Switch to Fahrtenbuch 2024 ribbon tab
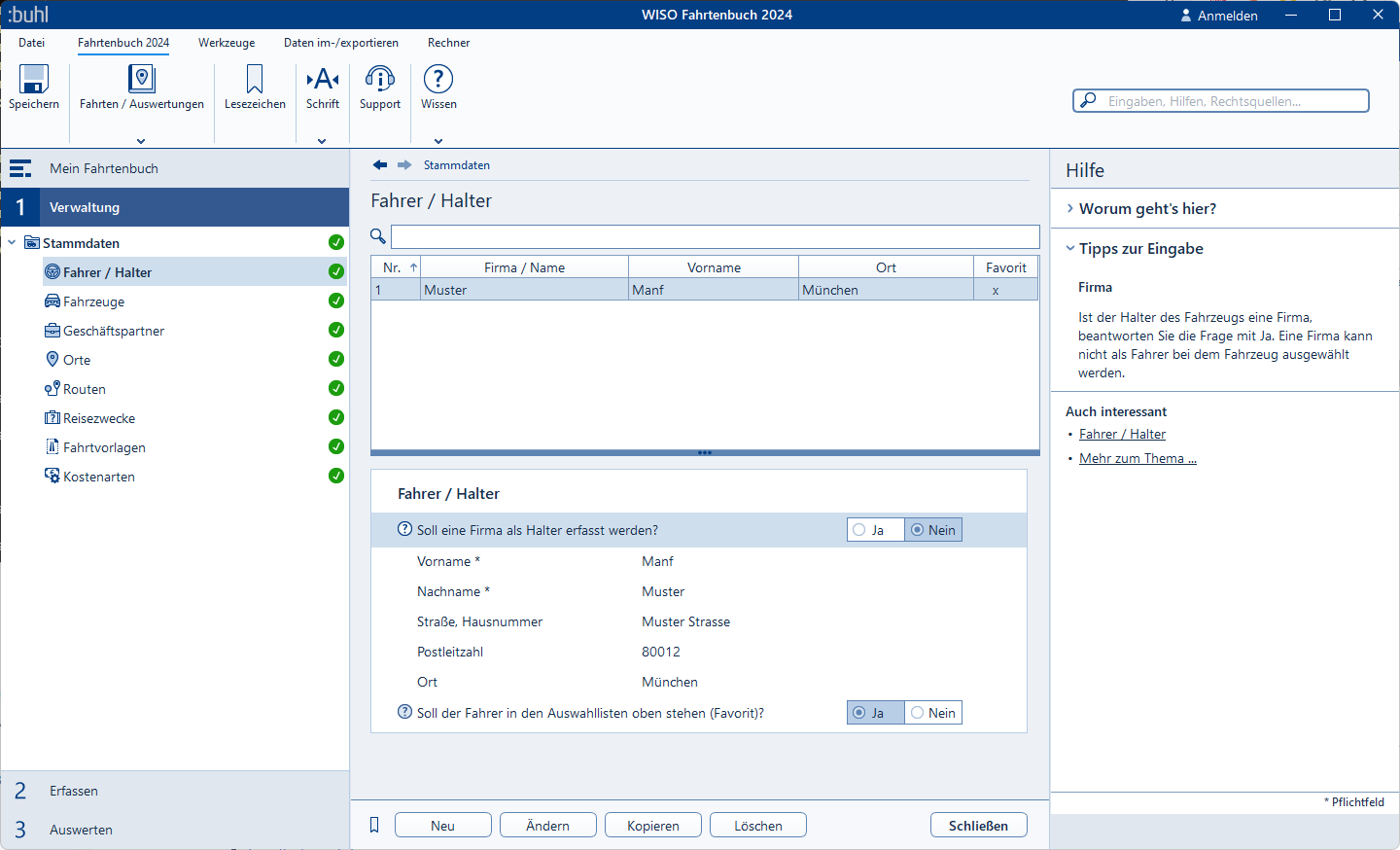The height and width of the screenshot is (850, 1400). click(x=123, y=43)
